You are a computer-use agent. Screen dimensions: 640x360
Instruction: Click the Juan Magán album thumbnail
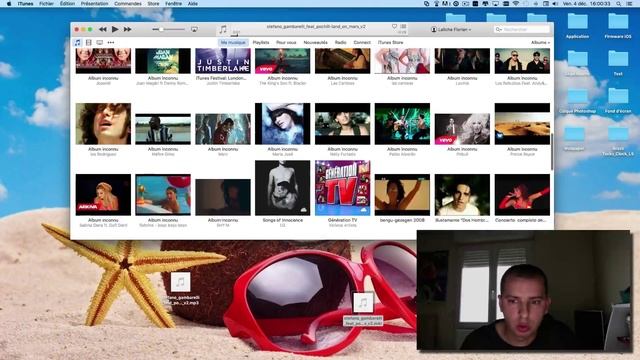point(163,61)
